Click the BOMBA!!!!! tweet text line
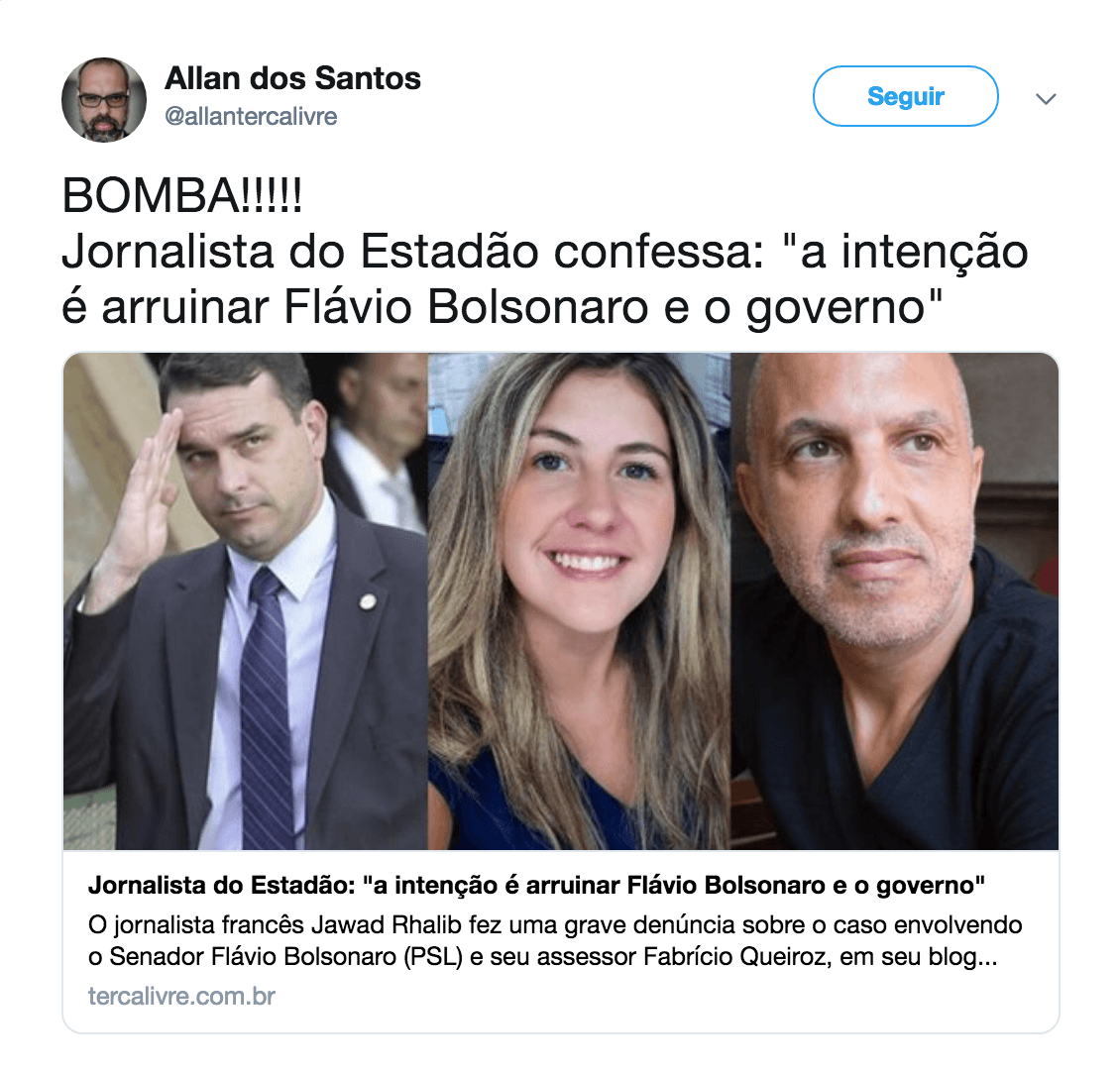The image size is (1120, 1072). (x=182, y=195)
